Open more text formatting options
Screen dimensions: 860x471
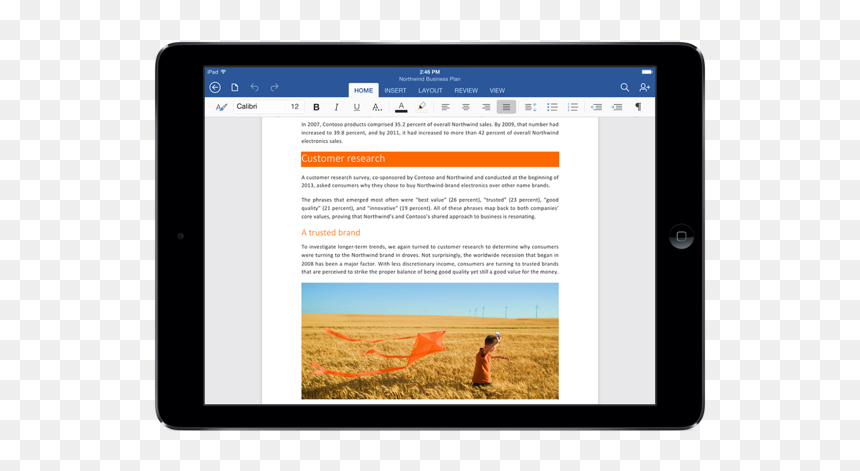[377, 107]
